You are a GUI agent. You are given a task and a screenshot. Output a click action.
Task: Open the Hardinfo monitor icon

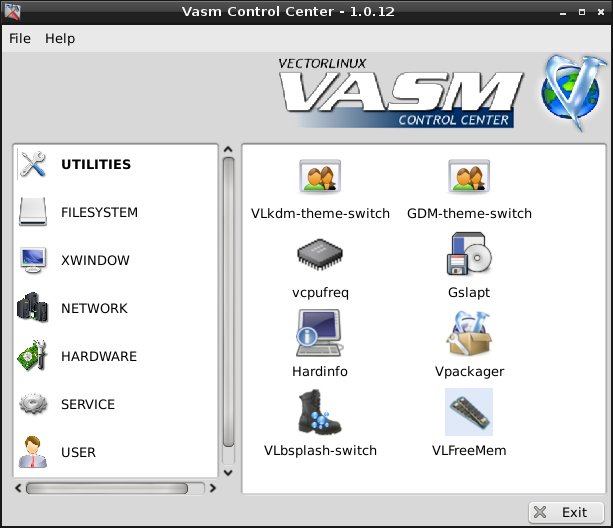320,335
